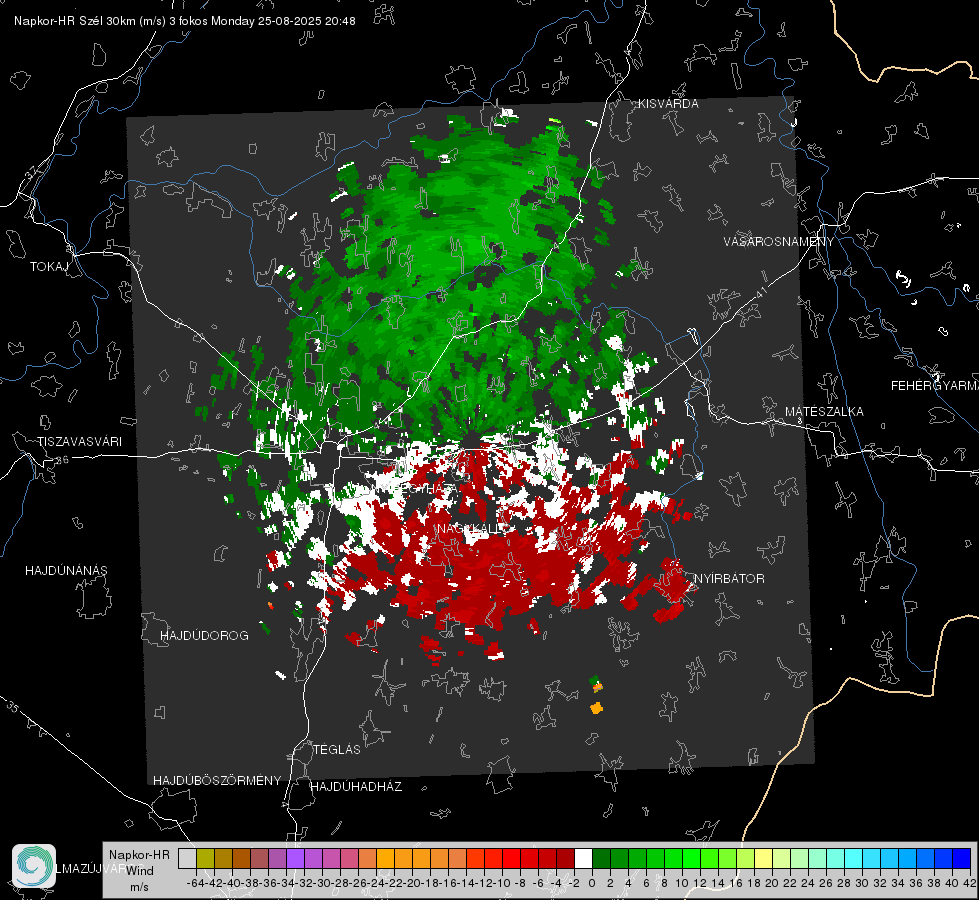
Task: Click the KISVÁRDA city label
Action: pos(668,104)
